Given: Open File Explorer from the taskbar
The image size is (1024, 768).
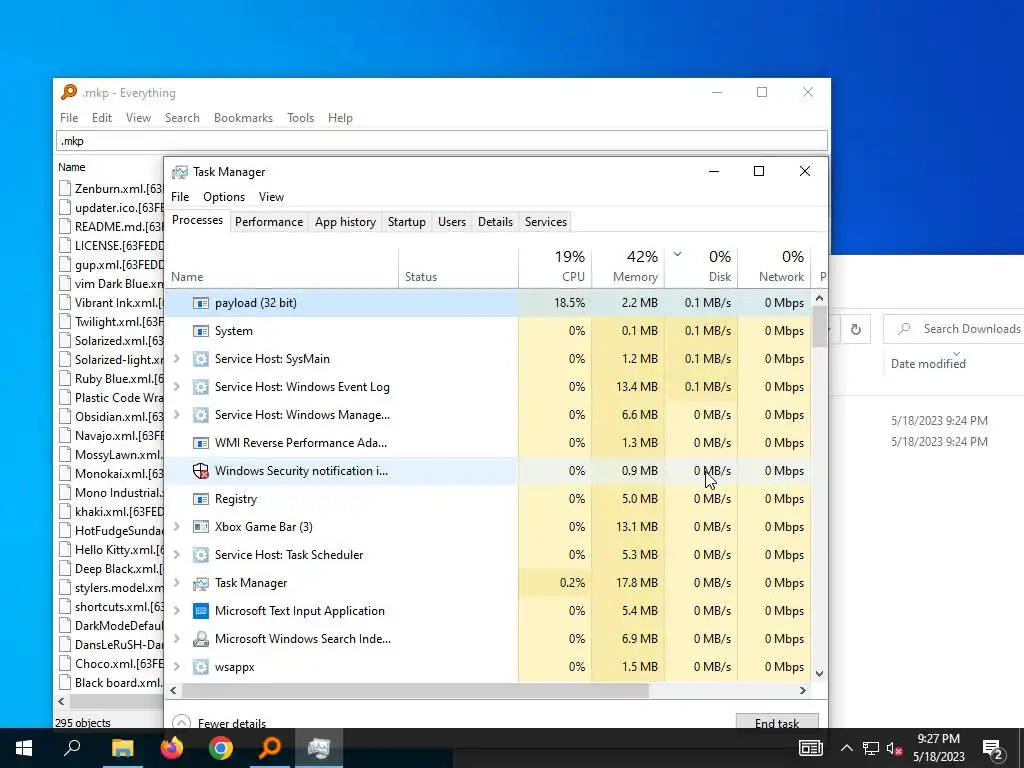Looking at the screenshot, I should point(122,748).
